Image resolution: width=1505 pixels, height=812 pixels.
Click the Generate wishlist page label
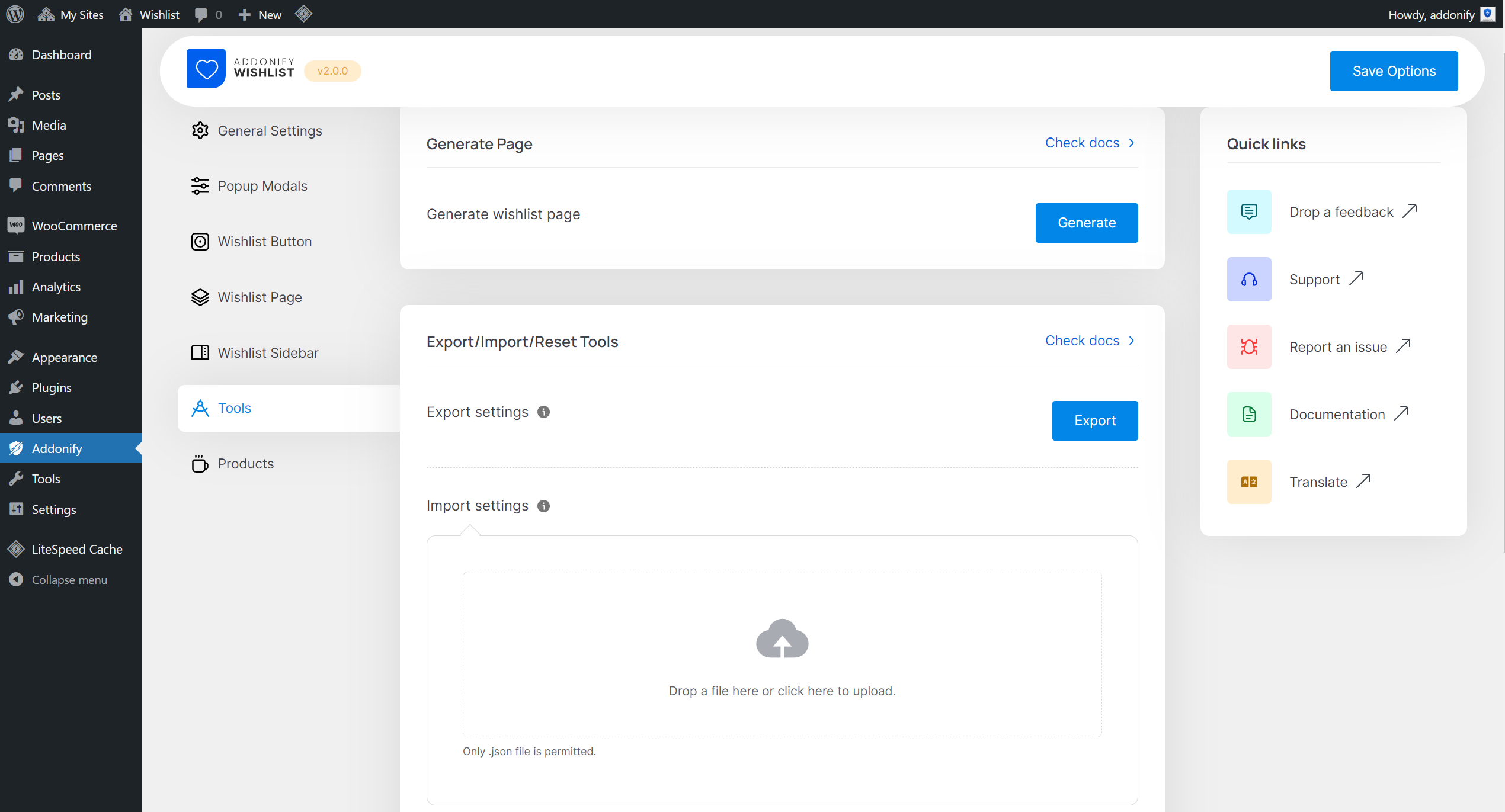pyautogui.click(x=503, y=214)
